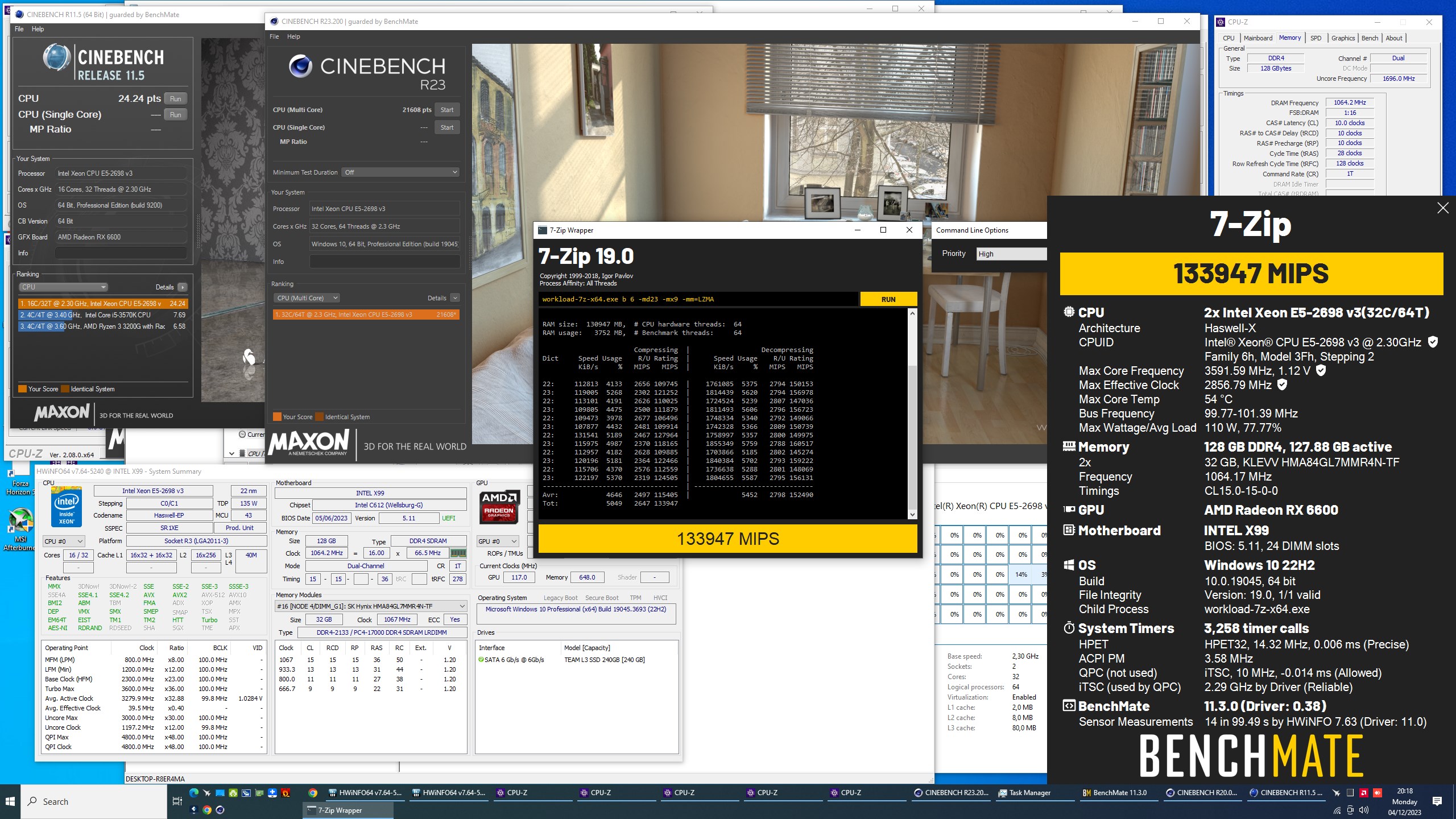The height and width of the screenshot is (819, 1456).
Task: Start the CPU (Multi Core) test in R23
Action: [447, 110]
